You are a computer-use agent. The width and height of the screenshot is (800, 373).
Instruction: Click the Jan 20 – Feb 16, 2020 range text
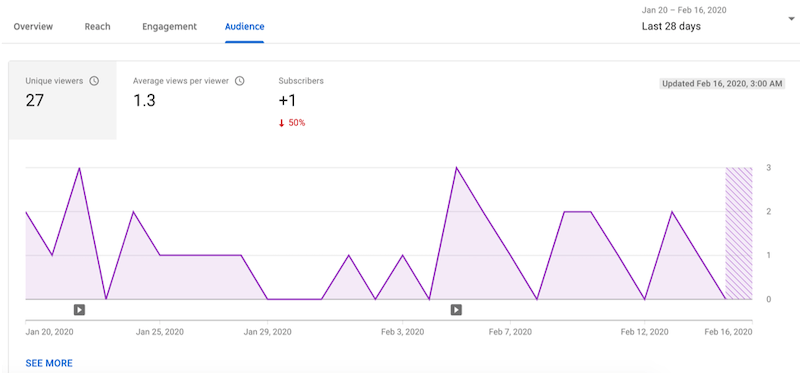[684, 10]
